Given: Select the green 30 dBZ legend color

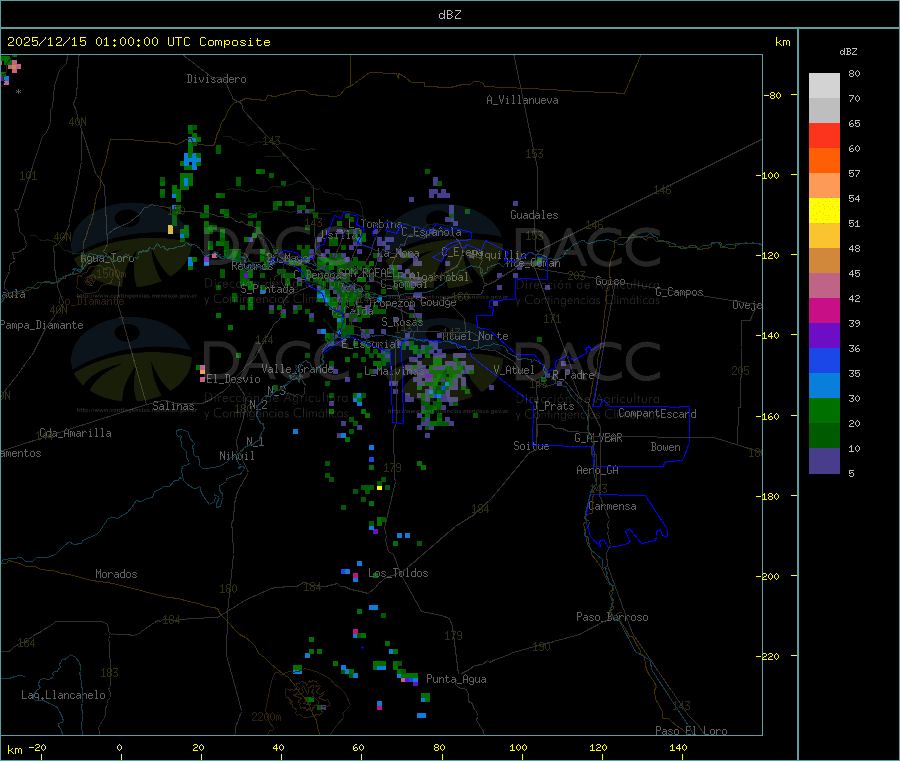Looking at the screenshot, I should (x=824, y=410).
